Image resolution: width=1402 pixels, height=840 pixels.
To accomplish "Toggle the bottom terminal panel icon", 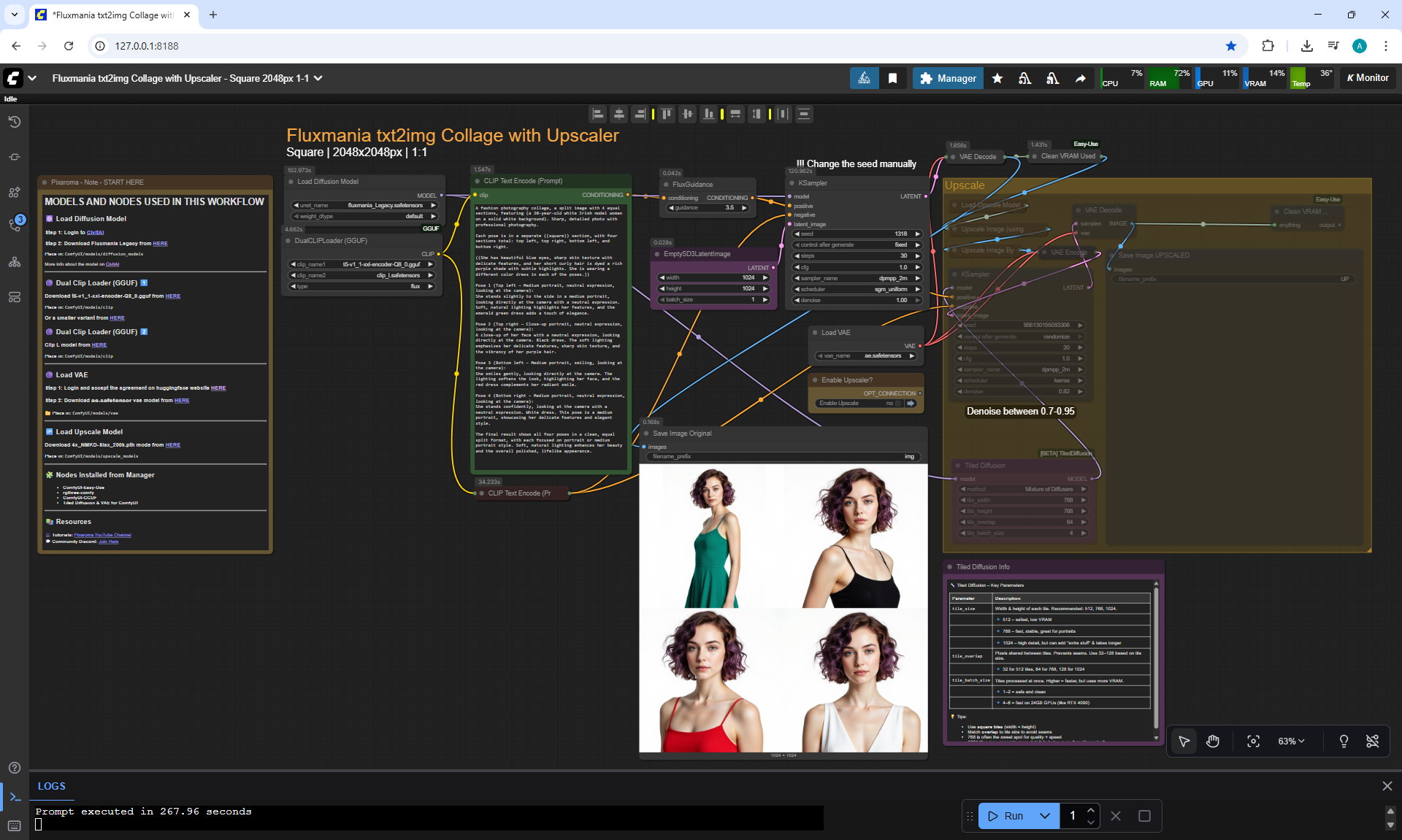I will point(15,797).
